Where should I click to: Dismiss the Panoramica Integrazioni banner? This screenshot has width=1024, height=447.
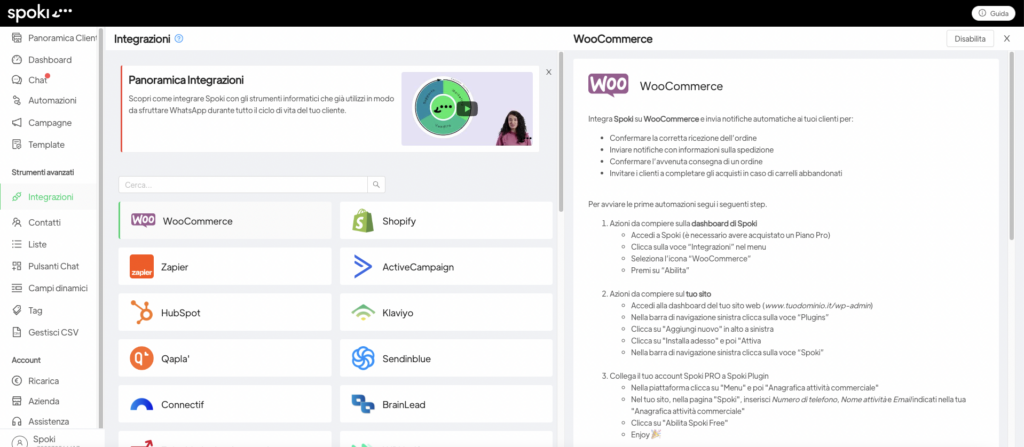tap(548, 72)
